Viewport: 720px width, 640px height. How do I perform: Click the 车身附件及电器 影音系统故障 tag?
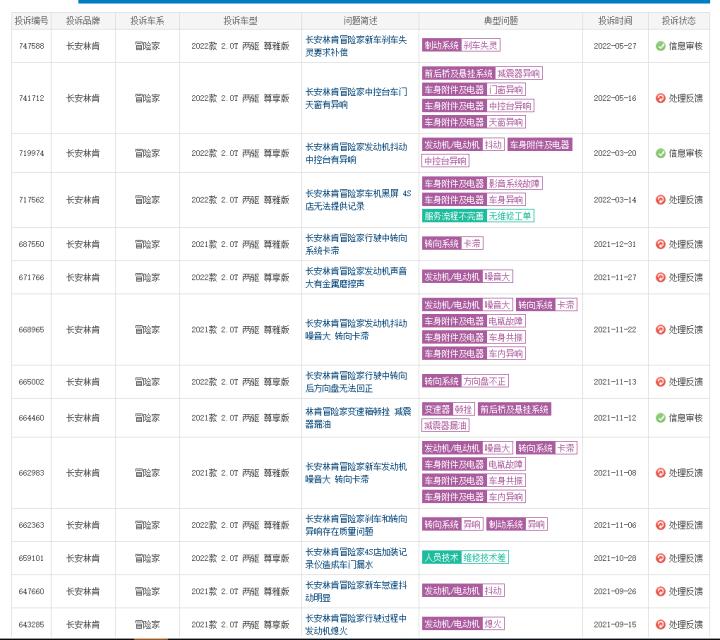[x=482, y=184]
